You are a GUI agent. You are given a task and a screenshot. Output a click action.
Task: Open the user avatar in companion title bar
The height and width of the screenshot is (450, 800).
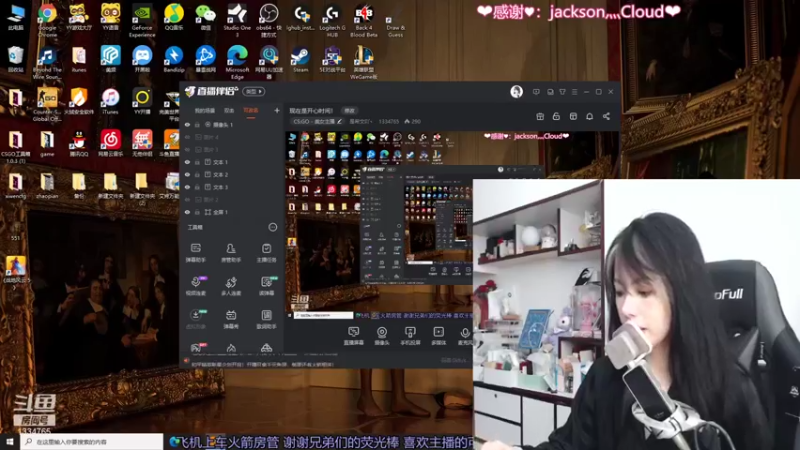(x=516, y=91)
